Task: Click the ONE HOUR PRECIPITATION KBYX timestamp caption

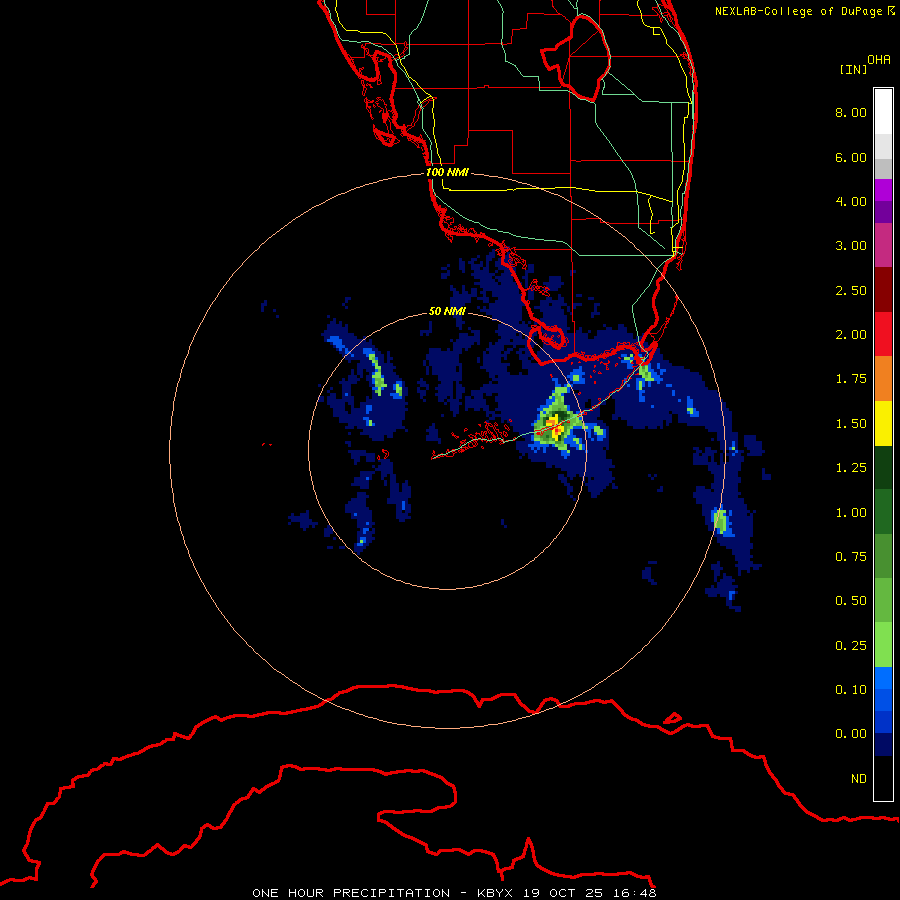Action: [x=454, y=893]
